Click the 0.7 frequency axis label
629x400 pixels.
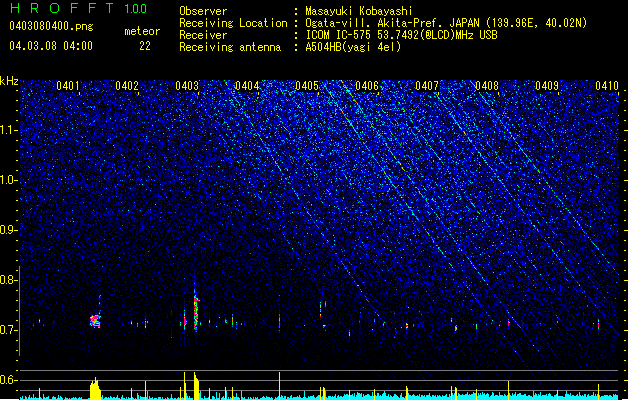click(x=8, y=330)
